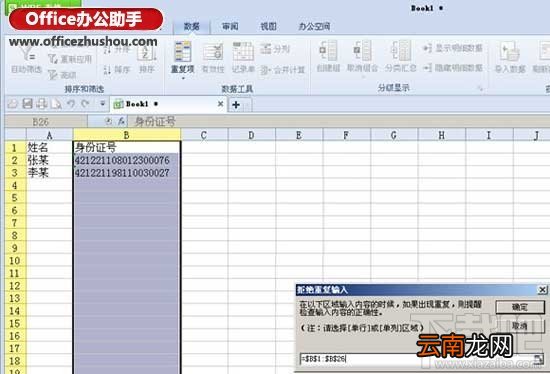550x374 pixels.
Task: Click the save quick-access icon
Action: tap(27, 104)
